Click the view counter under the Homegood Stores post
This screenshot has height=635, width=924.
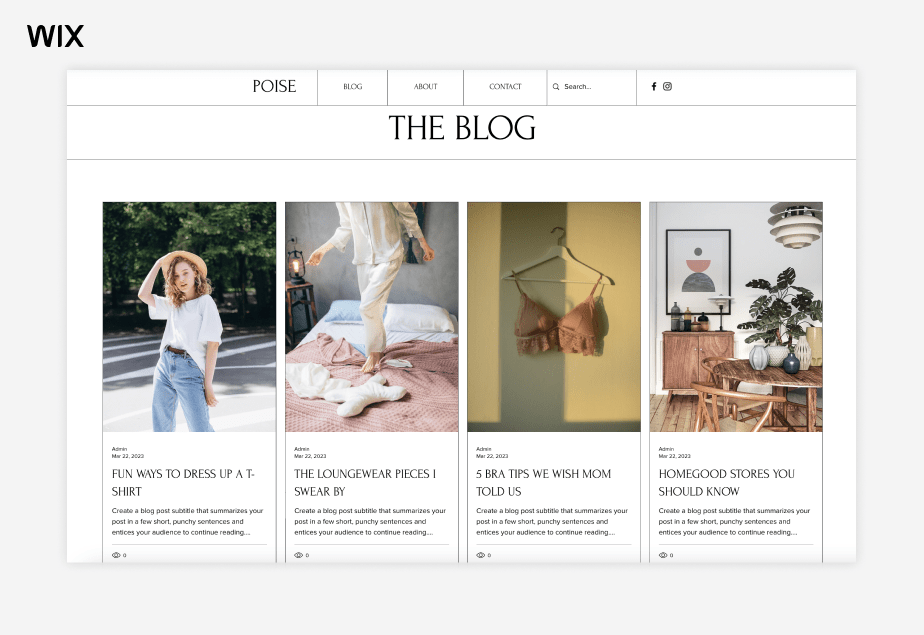point(661,554)
